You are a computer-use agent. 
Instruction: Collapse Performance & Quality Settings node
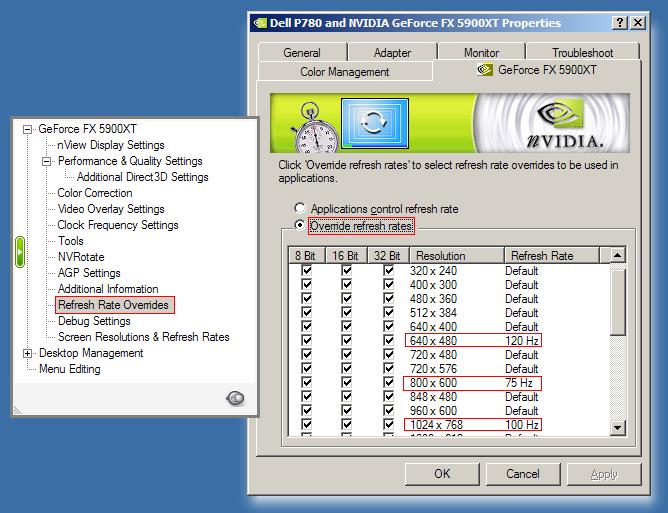pos(46,161)
